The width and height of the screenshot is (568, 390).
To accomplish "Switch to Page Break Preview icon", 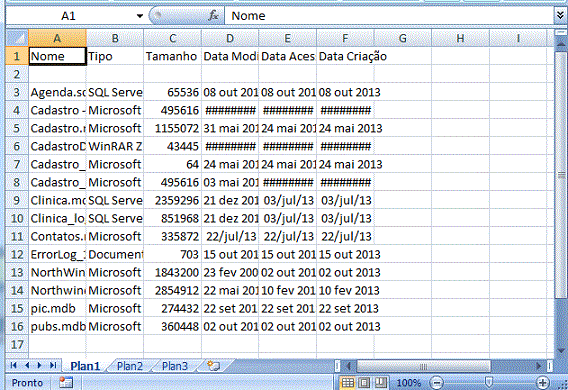I will [380, 382].
